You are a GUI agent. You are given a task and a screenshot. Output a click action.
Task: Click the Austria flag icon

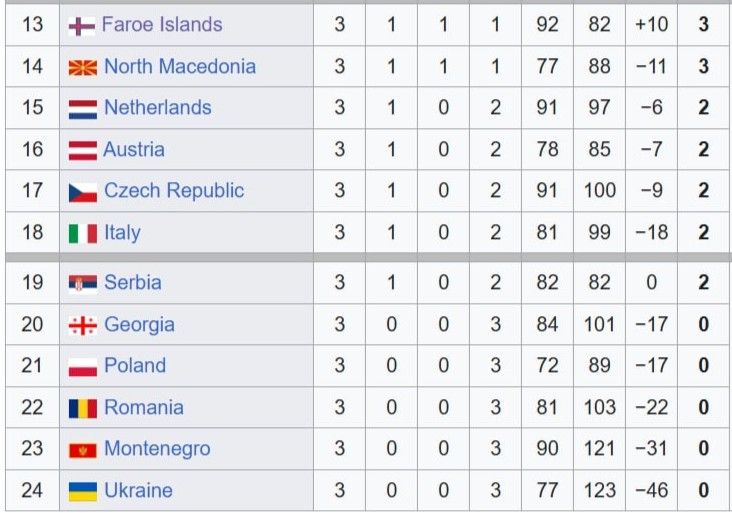pos(82,151)
